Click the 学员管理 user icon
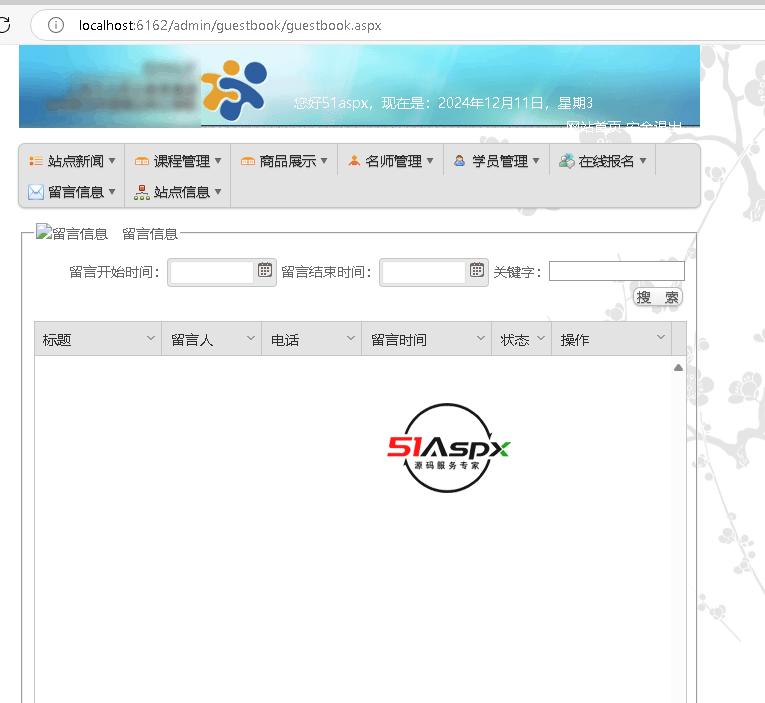The height and width of the screenshot is (703, 765). coord(459,161)
